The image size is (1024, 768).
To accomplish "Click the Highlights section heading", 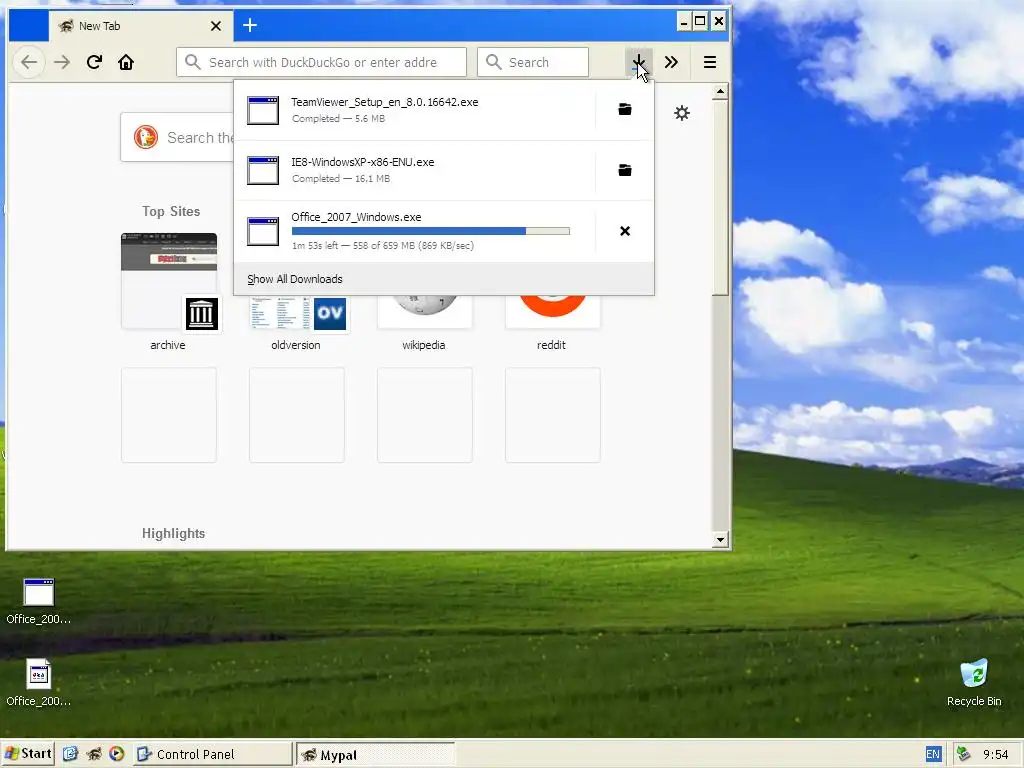I will [x=174, y=533].
